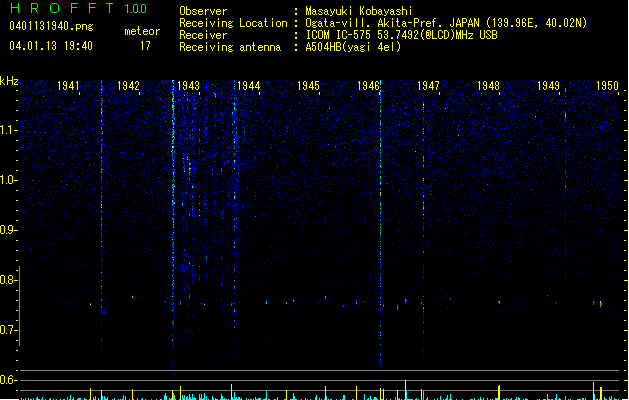The image size is (629, 400).
Task: Click the HROFFT 1.0.0 title text
Action: click(x=78, y=8)
